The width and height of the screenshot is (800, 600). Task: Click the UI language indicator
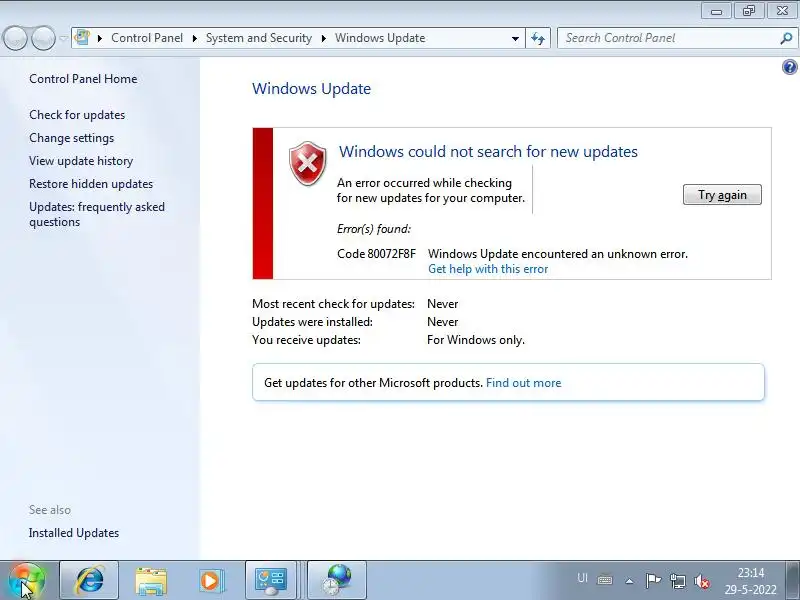[582, 578]
